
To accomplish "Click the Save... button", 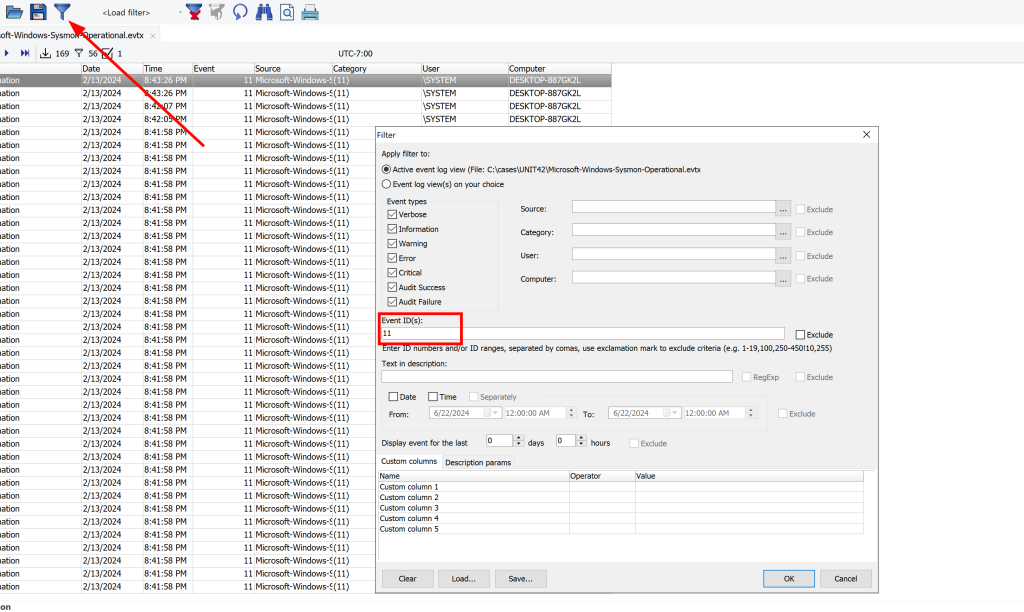I will pyautogui.click(x=520, y=579).
